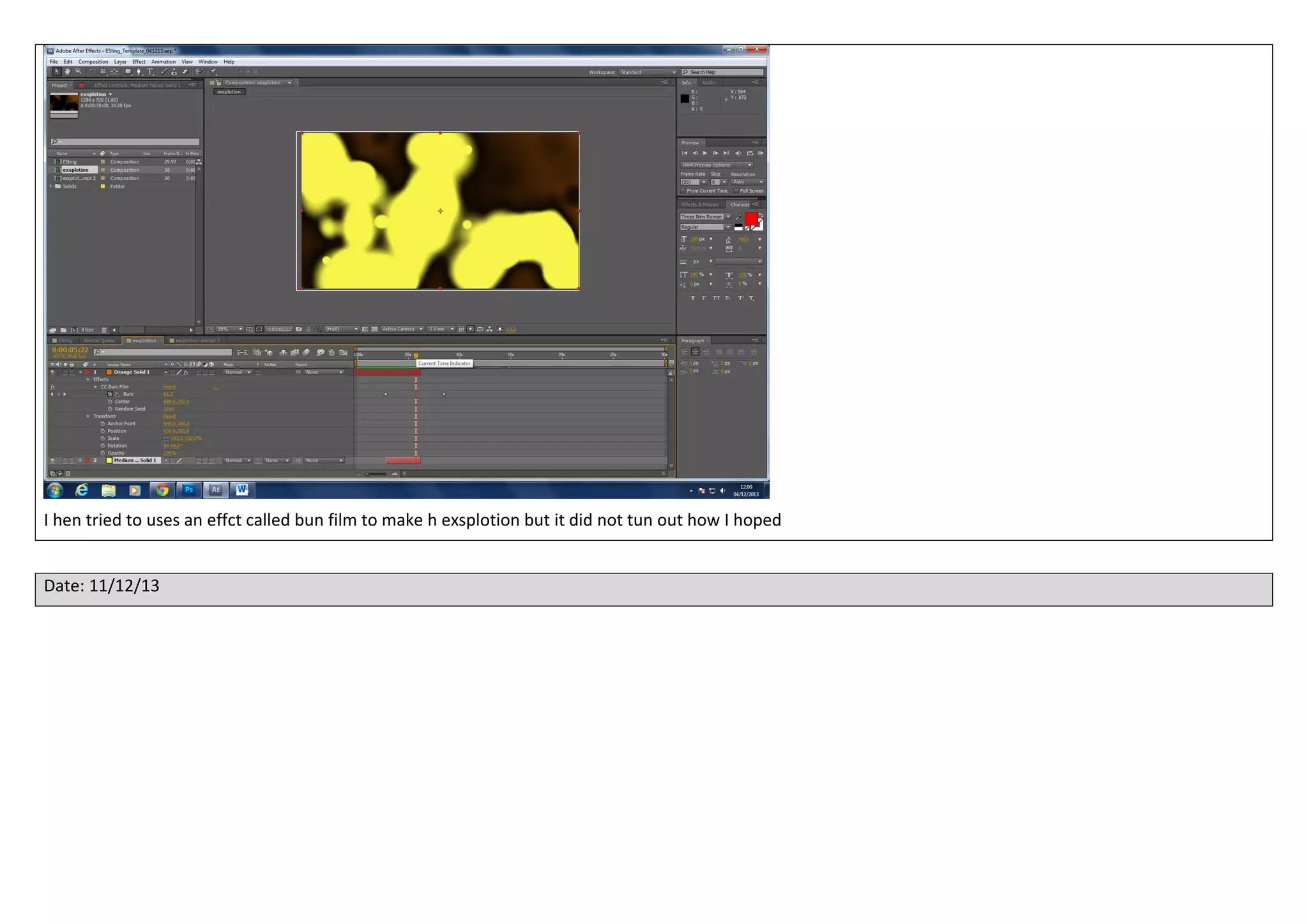Reset the CC Burn Film effect
This screenshot has height=924, width=1308.
point(169,387)
